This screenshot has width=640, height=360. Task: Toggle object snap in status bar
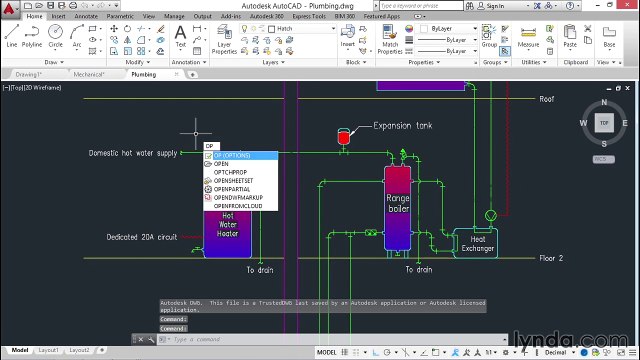point(436,352)
